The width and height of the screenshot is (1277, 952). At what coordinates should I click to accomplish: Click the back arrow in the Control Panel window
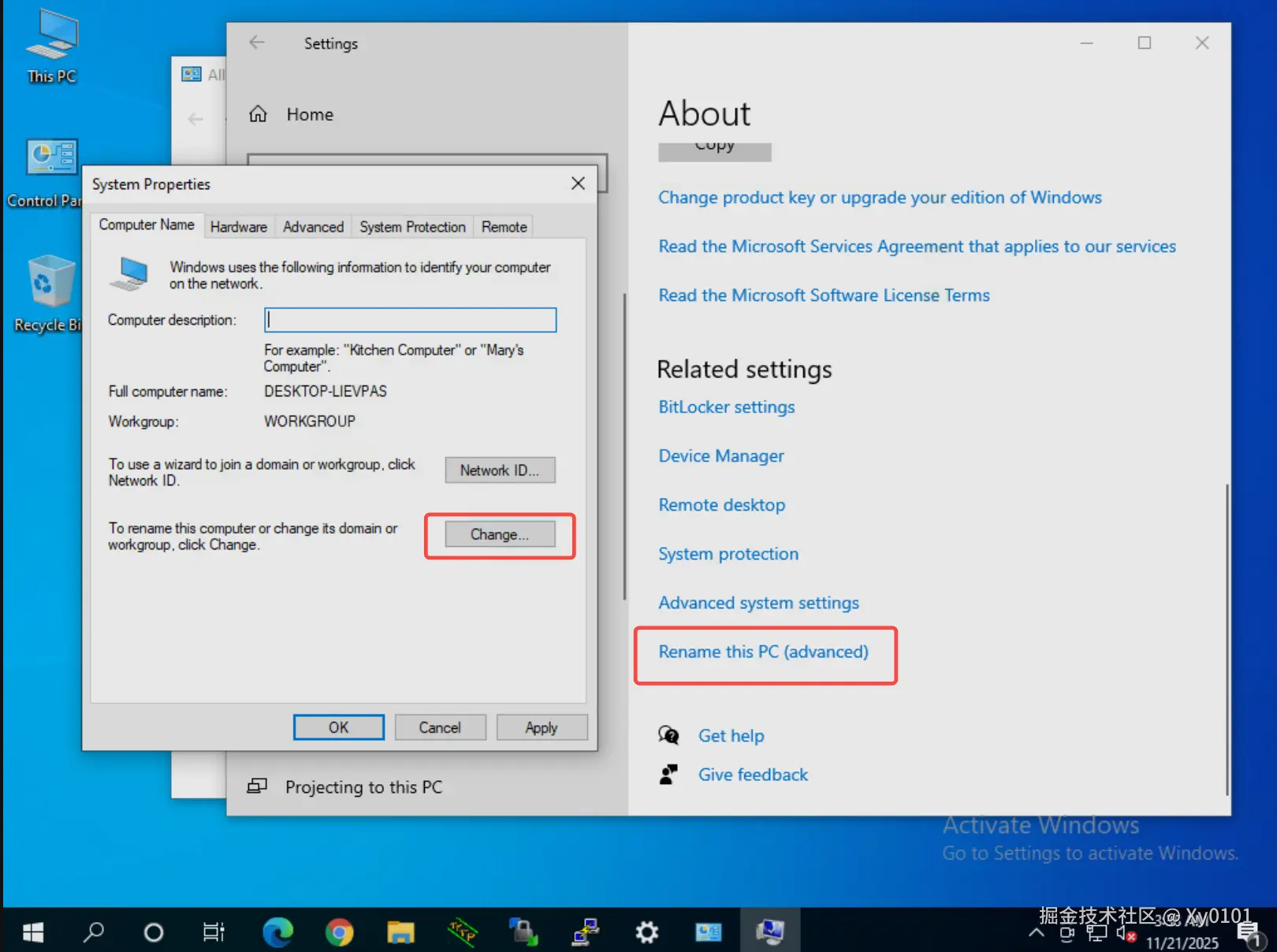[x=195, y=119]
